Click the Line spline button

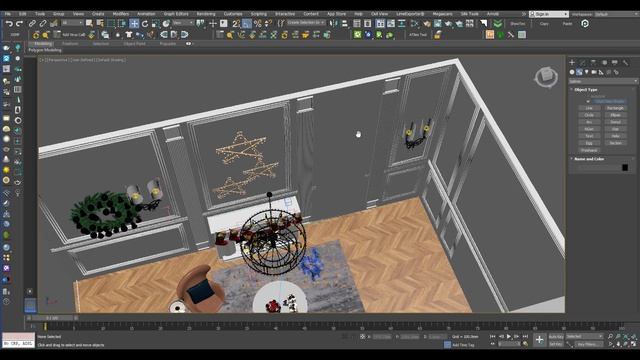(x=589, y=108)
